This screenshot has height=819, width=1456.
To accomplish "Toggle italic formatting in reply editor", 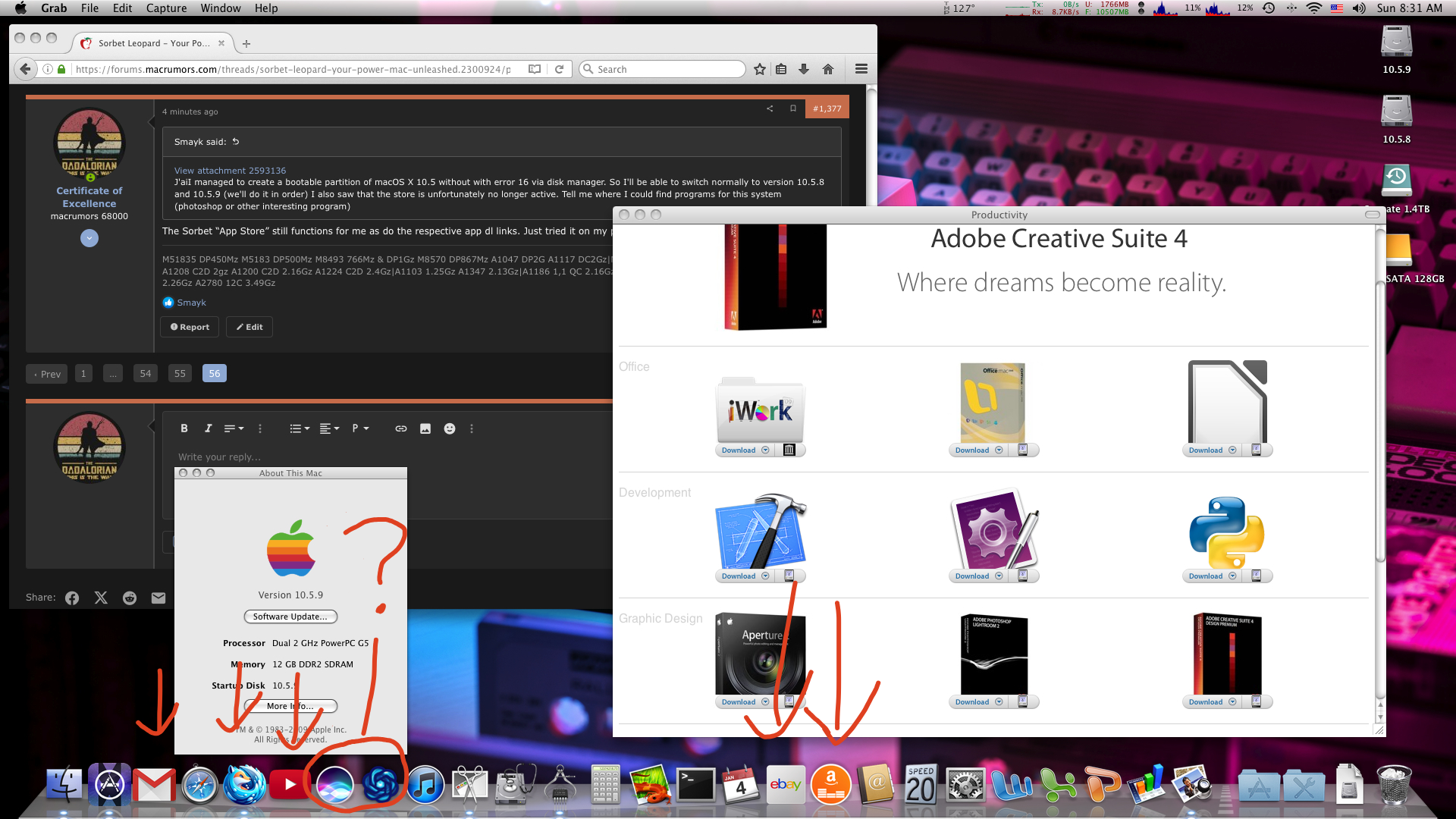I will (208, 428).
